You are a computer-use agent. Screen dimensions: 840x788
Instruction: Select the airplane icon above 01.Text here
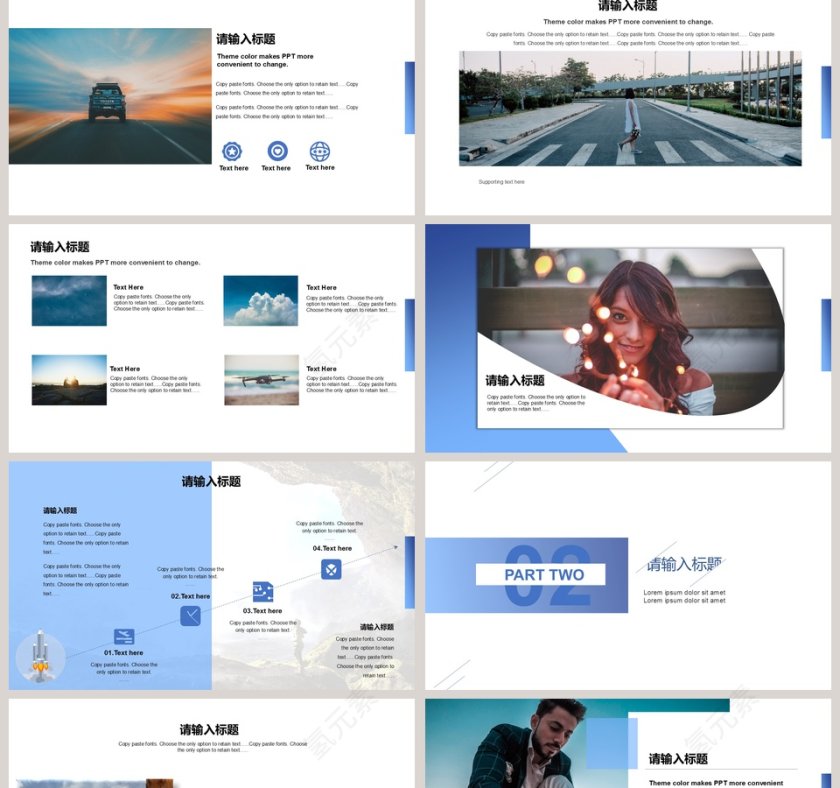point(124,637)
